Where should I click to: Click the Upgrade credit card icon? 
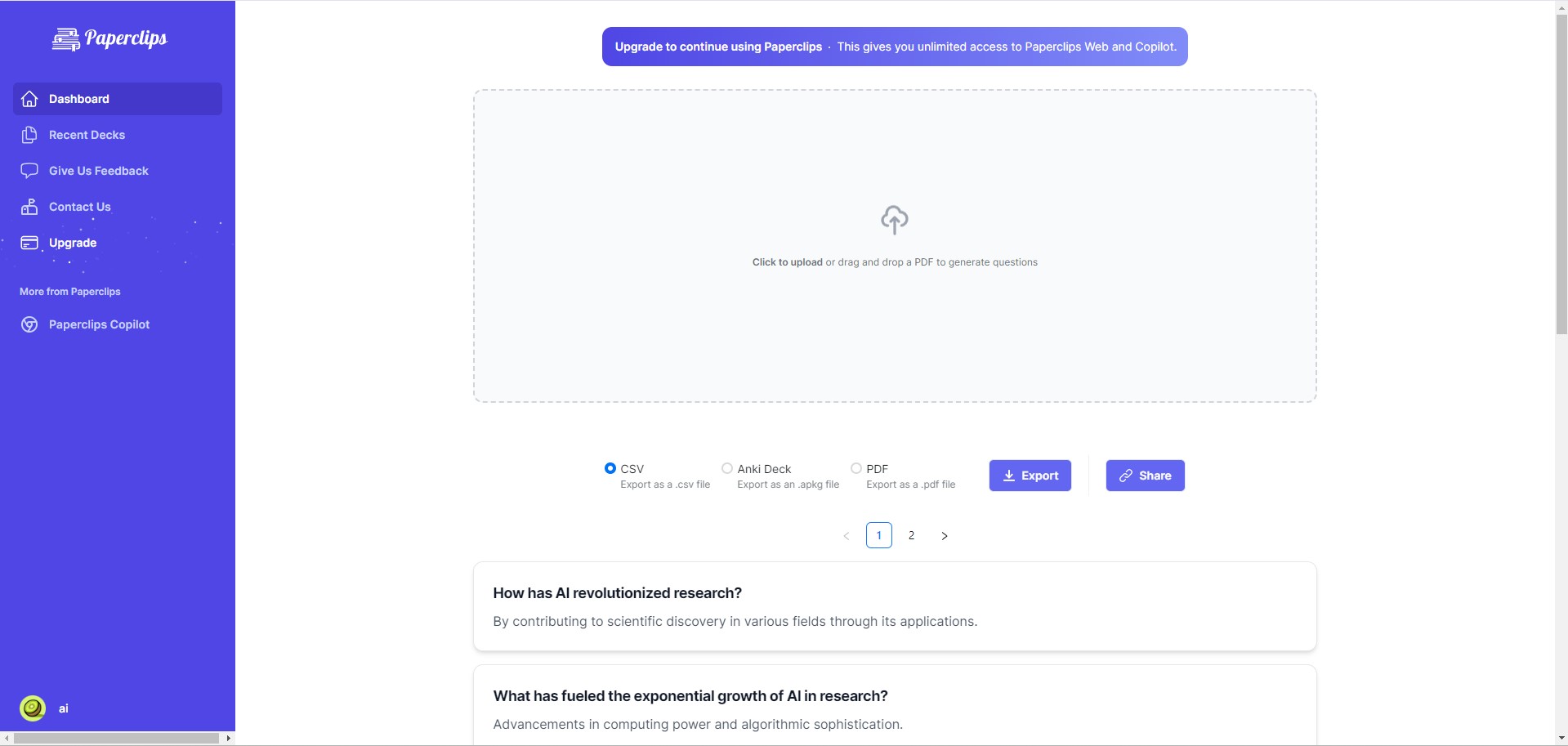pyautogui.click(x=29, y=243)
